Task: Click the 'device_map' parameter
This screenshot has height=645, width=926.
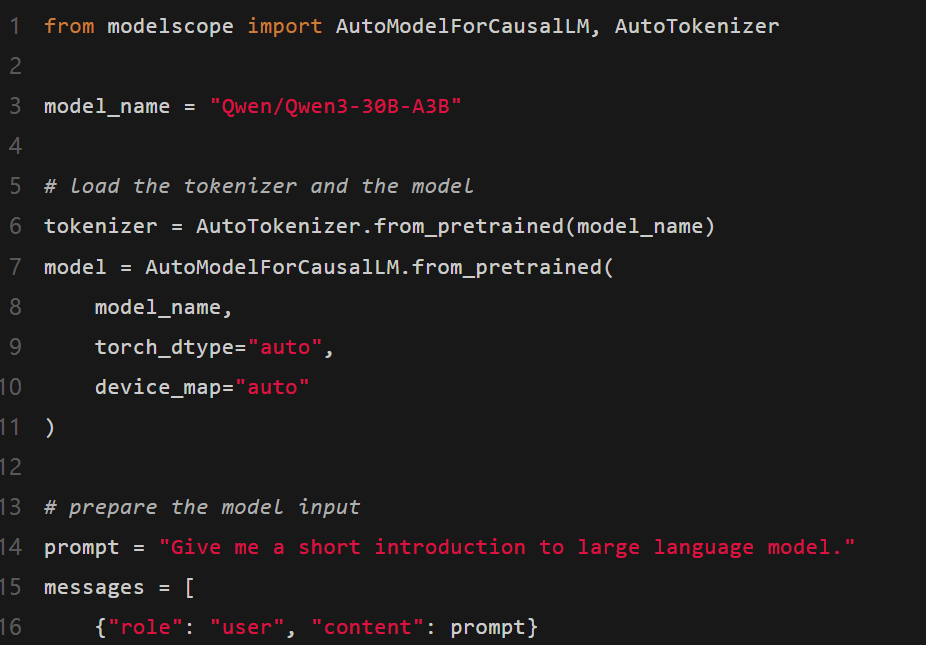Action: [157, 387]
